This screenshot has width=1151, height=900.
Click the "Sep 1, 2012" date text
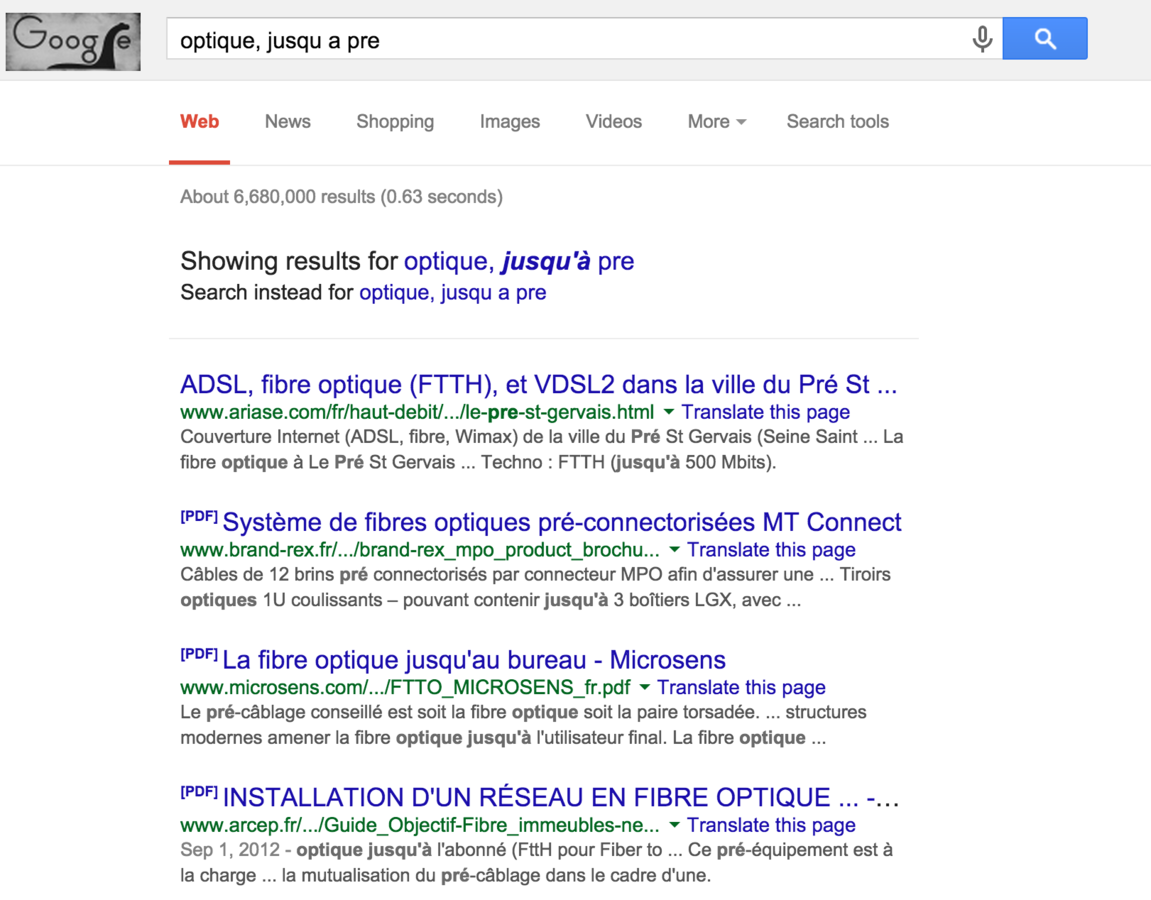click(230, 849)
